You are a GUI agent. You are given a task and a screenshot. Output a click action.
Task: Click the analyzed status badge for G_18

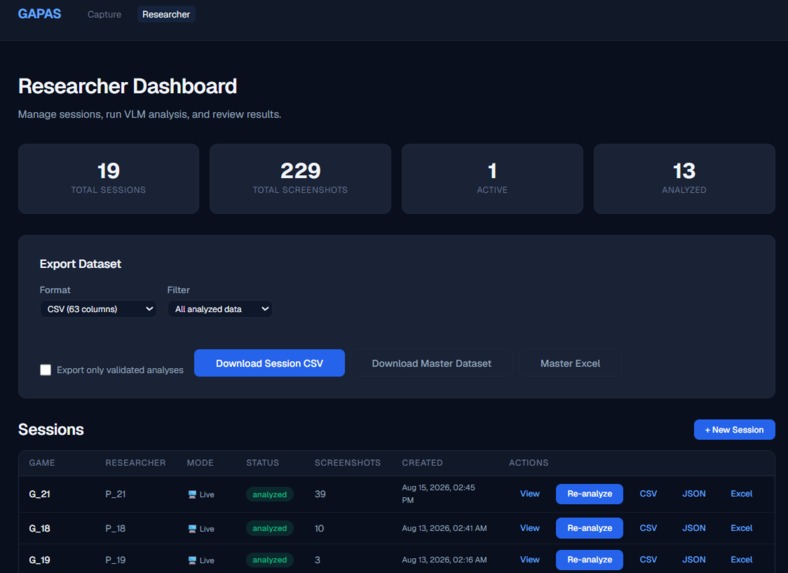[x=269, y=528]
